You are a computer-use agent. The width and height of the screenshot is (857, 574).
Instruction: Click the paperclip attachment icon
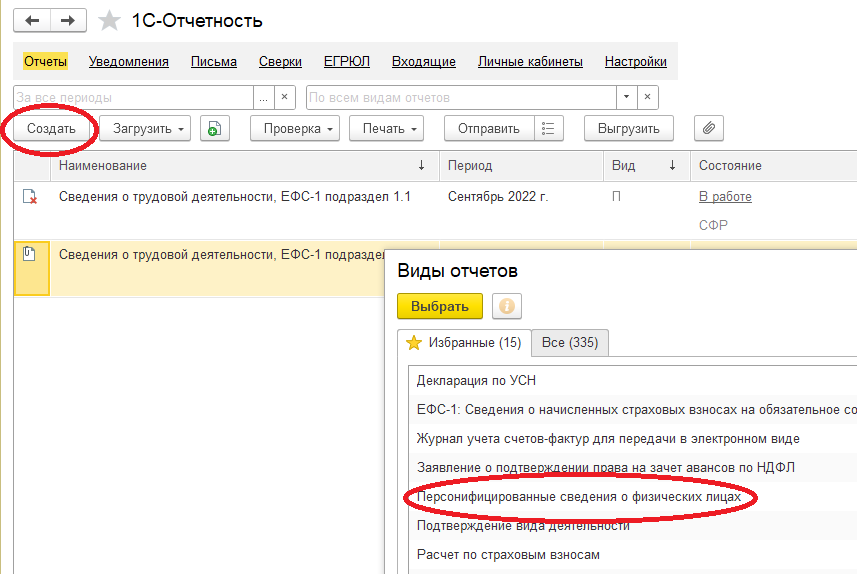click(708, 128)
